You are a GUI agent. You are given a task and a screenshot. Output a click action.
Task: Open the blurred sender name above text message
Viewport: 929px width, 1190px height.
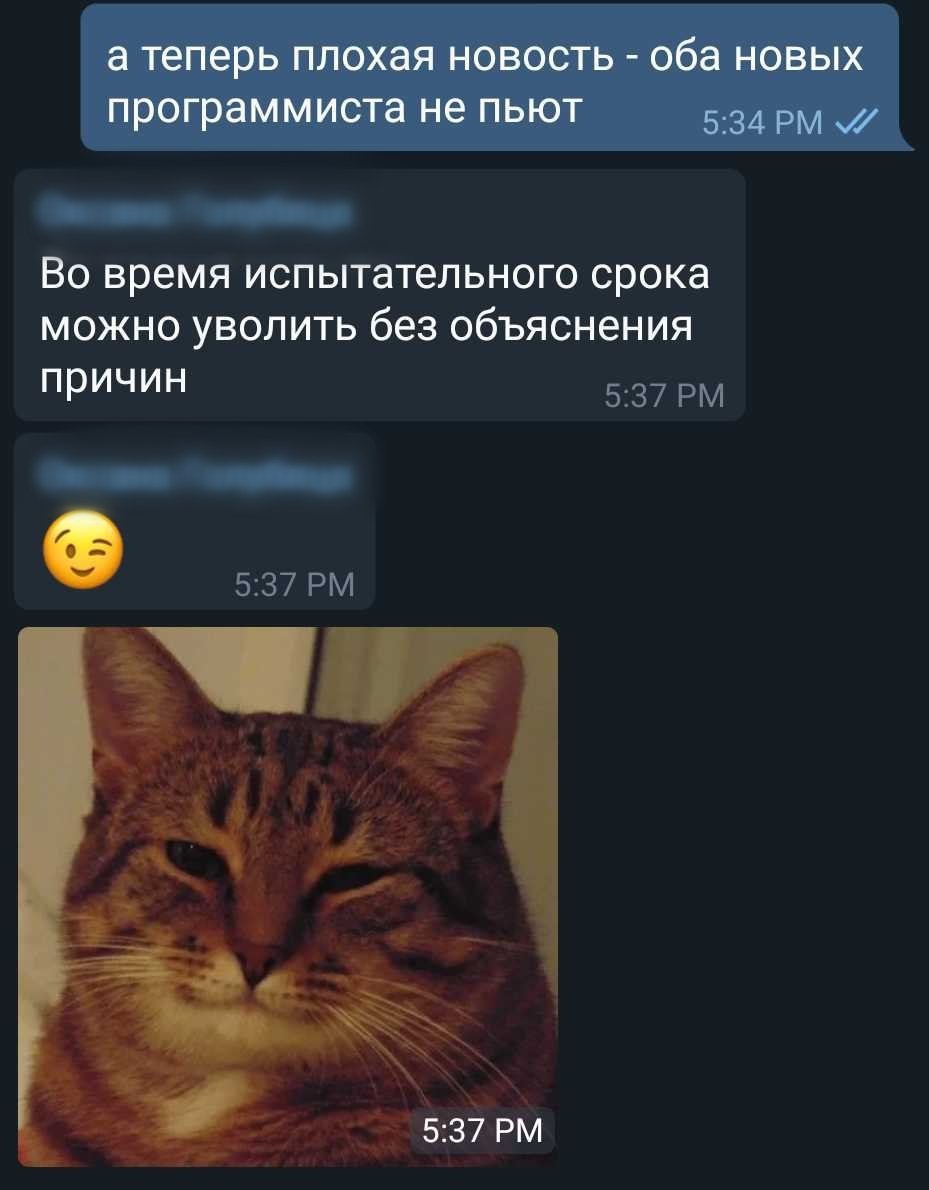tap(195, 210)
